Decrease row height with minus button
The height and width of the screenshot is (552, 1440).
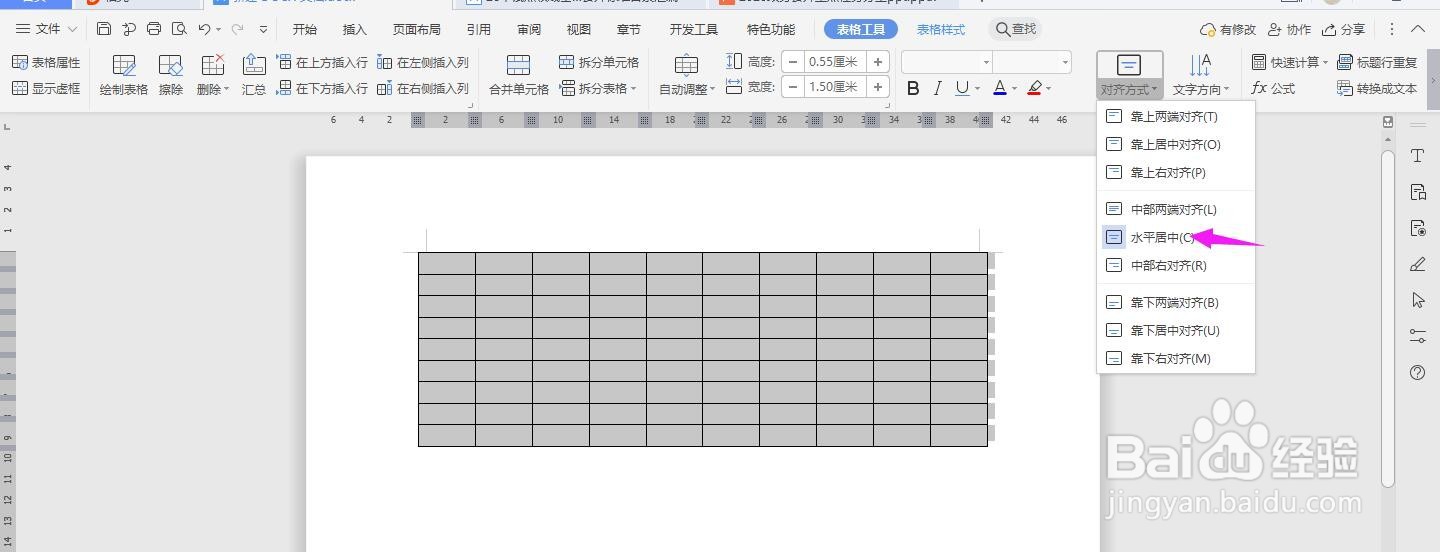(794, 62)
